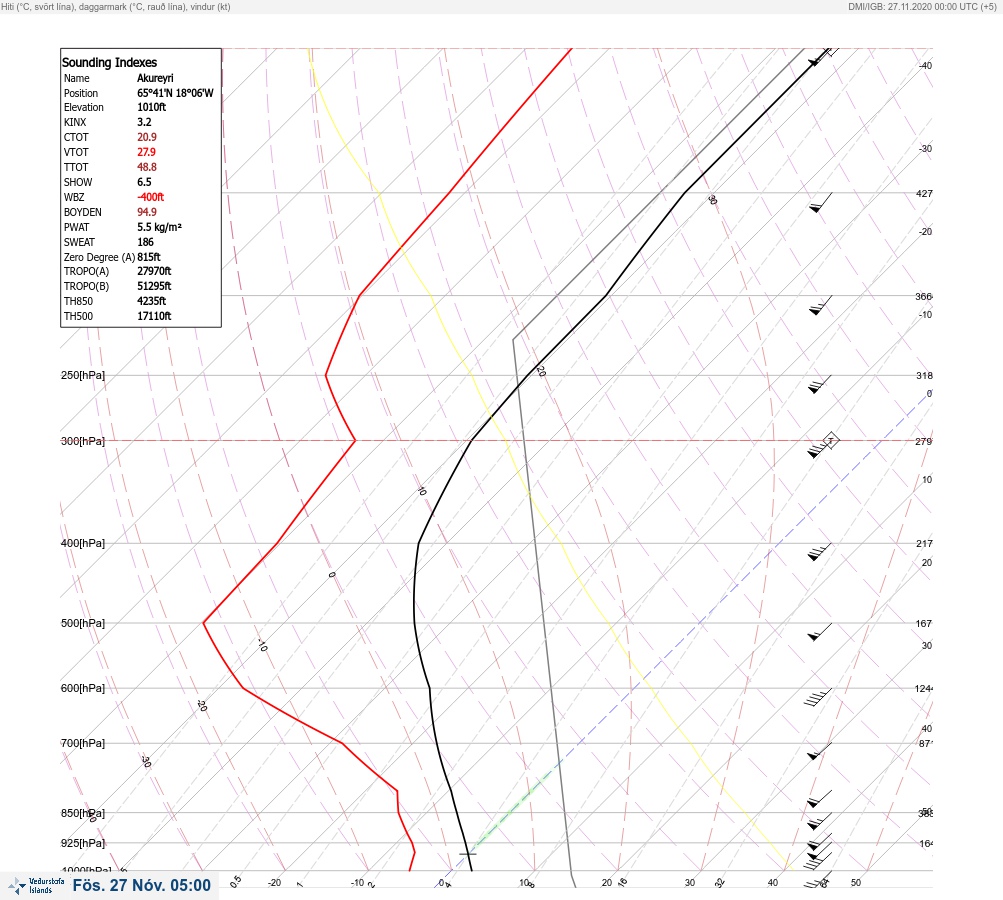Image resolution: width=1003 pixels, height=900 pixels.
Task: Click the '400[hPa]' pressure label
Action: tap(83, 543)
